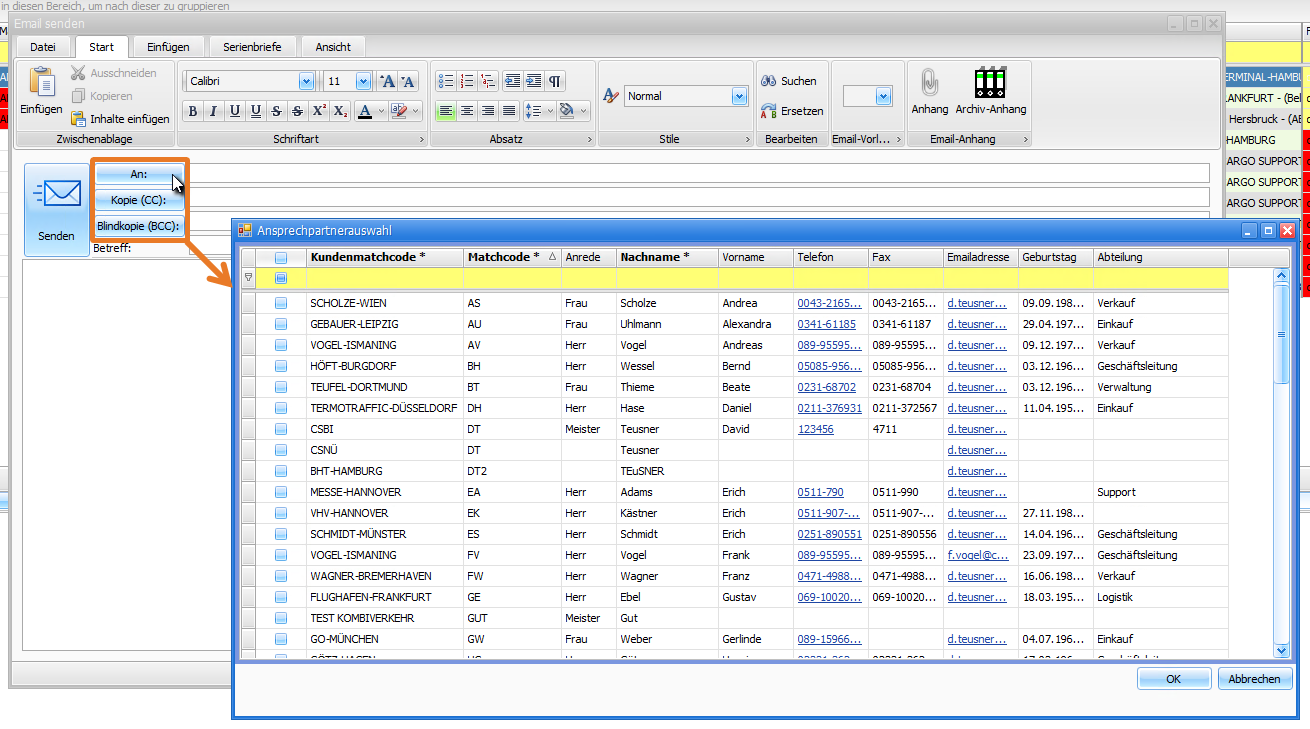Image resolution: width=1310 pixels, height=729 pixels.
Task: Check the box next to CSBI contact
Action: (x=281, y=429)
